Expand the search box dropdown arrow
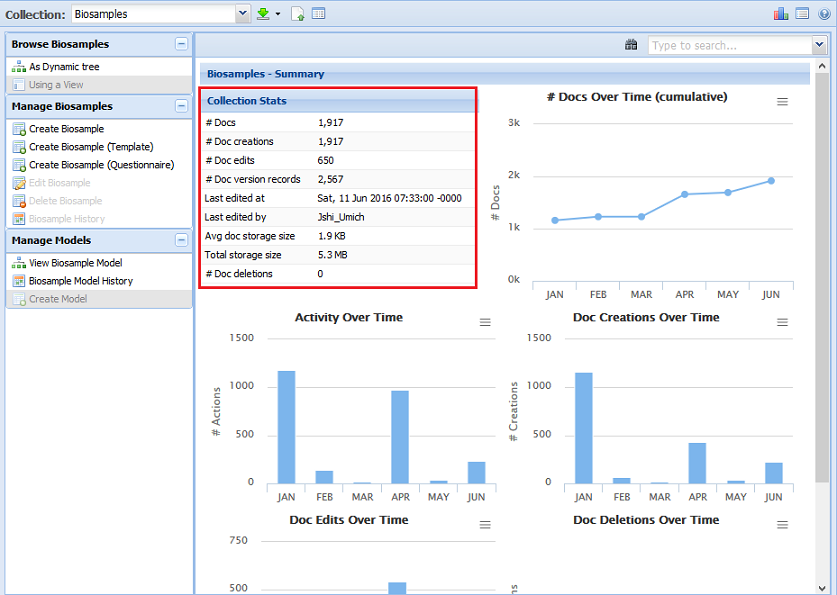The image size is (837, 595). (819, 45)
